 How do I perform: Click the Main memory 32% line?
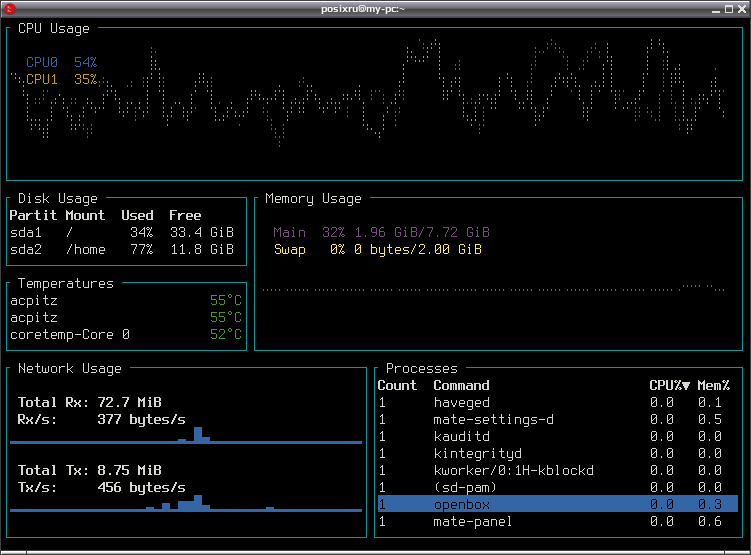click(381, 233)
